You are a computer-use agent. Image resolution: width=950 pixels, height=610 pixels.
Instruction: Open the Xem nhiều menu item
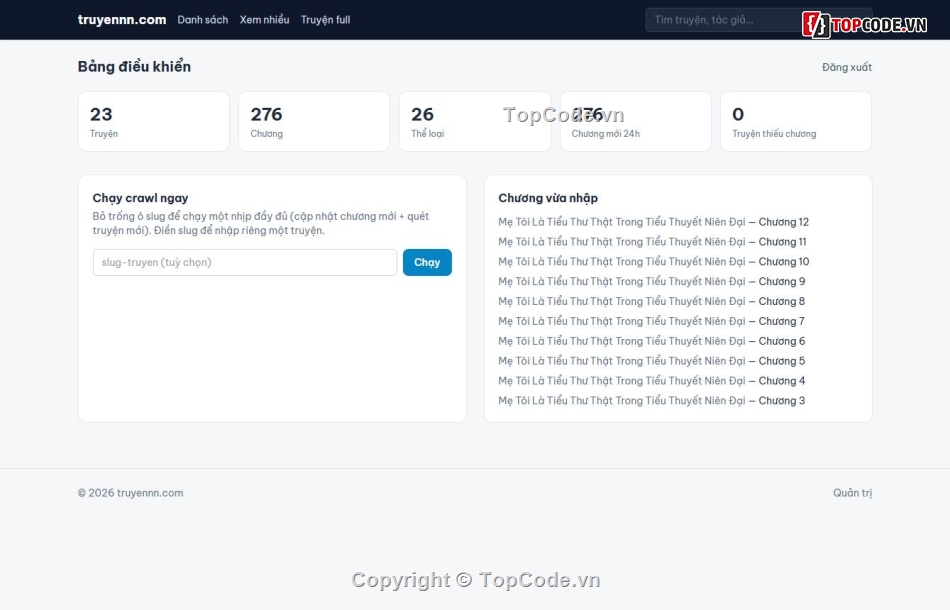pos(264,20)
